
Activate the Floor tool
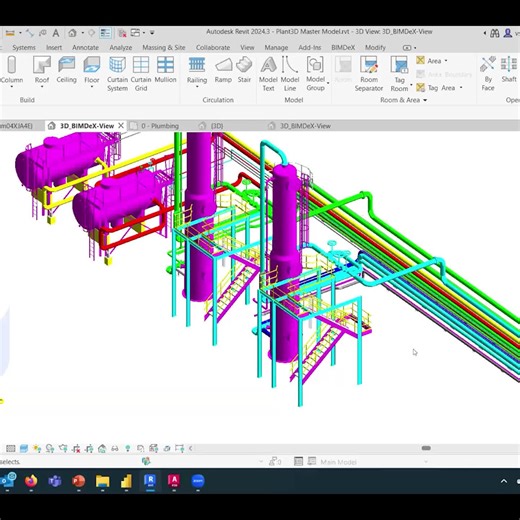pyautogui.click(x=92, y=72)
